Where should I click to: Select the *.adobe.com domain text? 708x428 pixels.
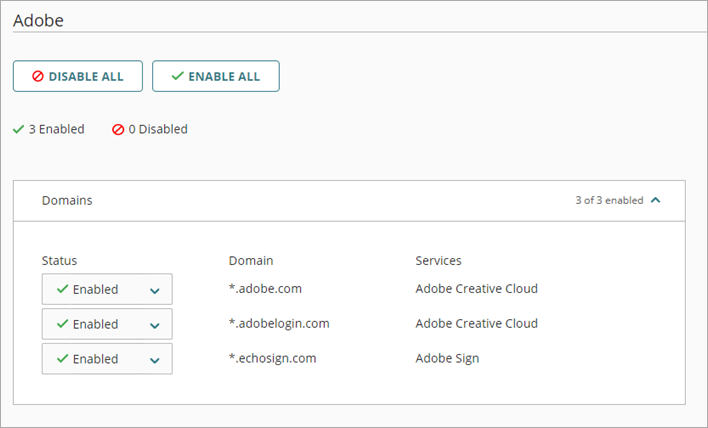(265, 289)
